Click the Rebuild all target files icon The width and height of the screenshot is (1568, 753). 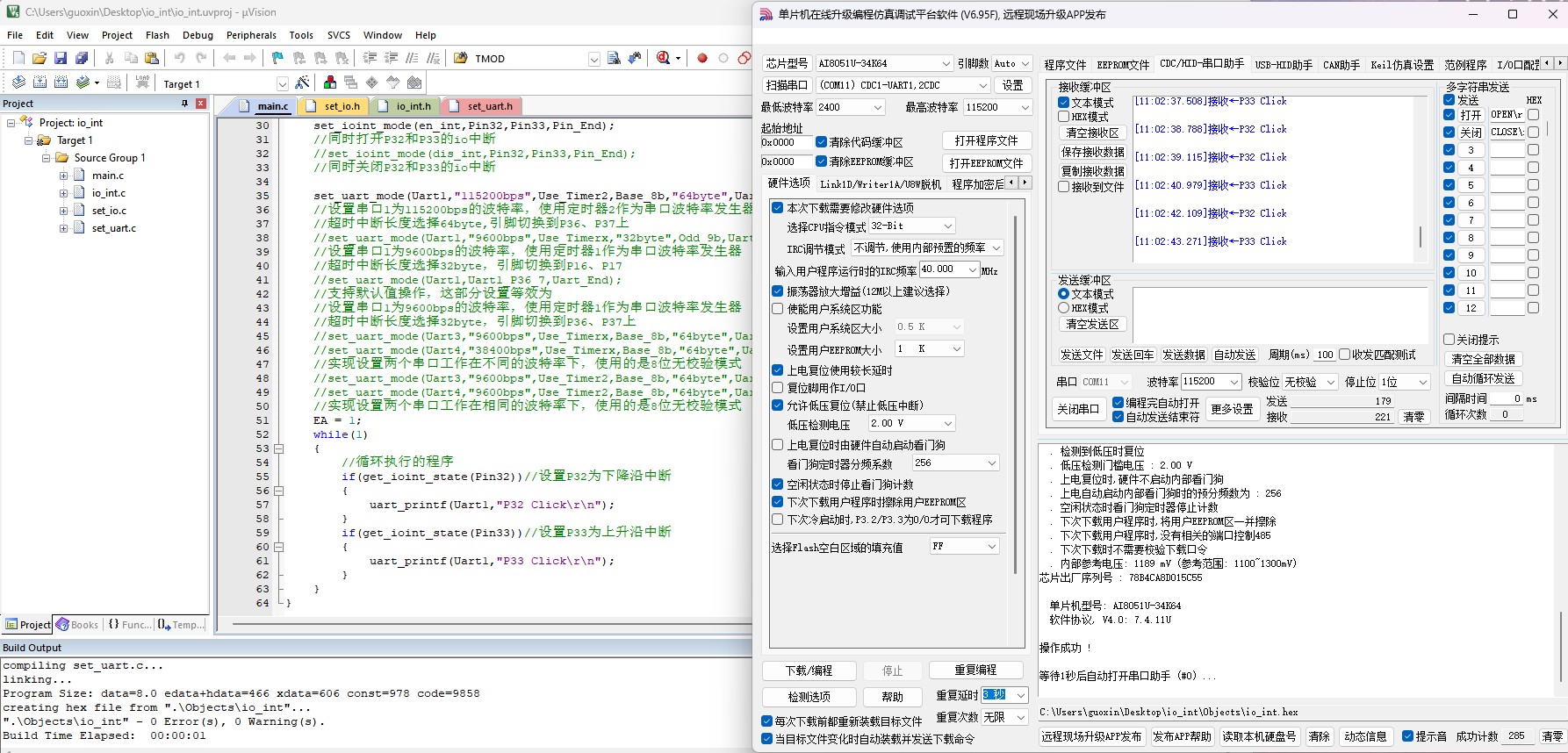pos(61,82)
